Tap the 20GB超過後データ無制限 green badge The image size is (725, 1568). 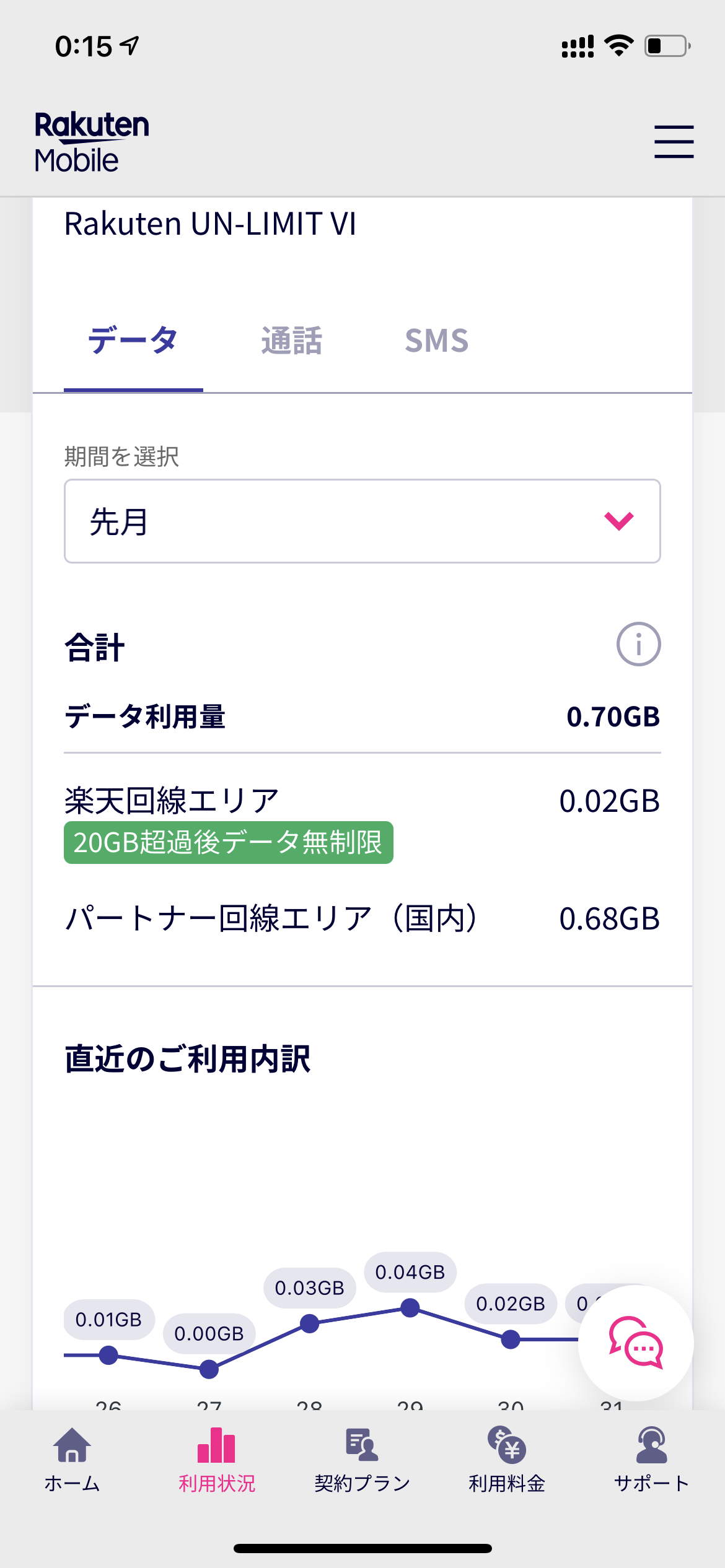click(x=228, y=842)
